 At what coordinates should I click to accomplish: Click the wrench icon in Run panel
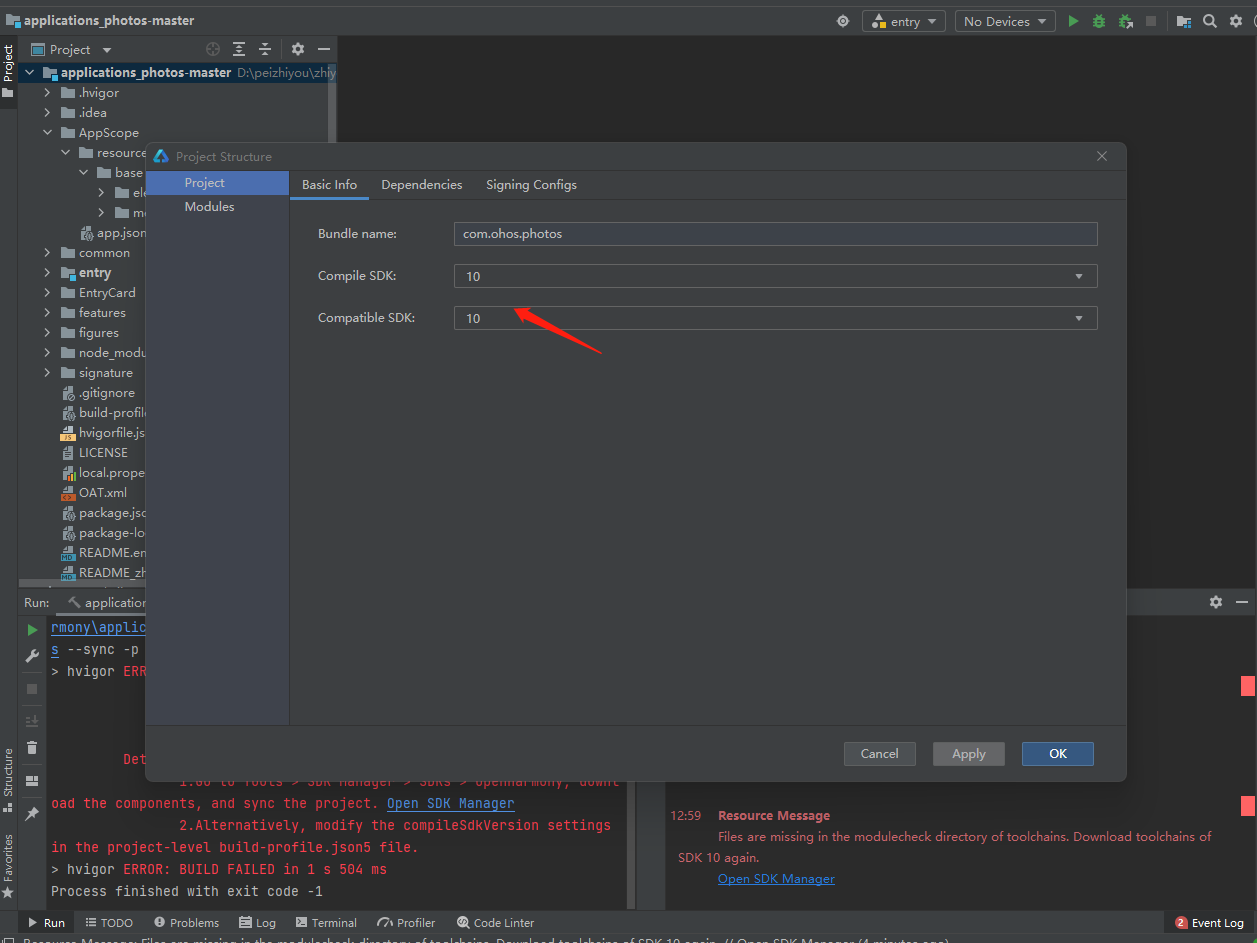pos(32,656)
